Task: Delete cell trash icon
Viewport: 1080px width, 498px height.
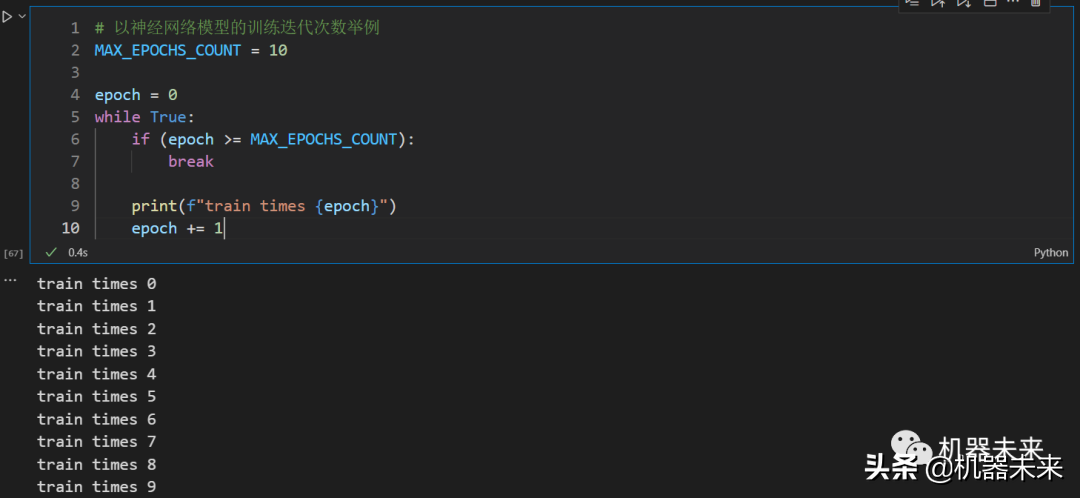Action: click(x=1036, y=4)
